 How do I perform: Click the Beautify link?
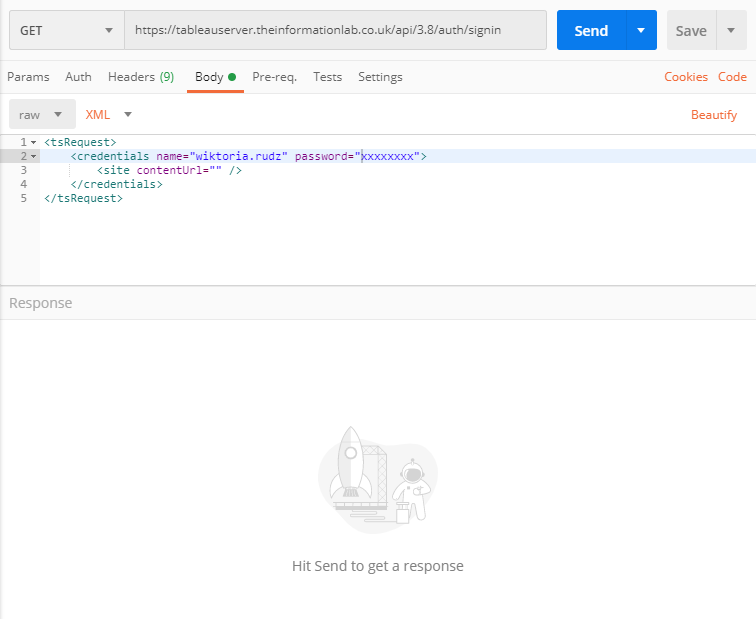pos(714,115)
